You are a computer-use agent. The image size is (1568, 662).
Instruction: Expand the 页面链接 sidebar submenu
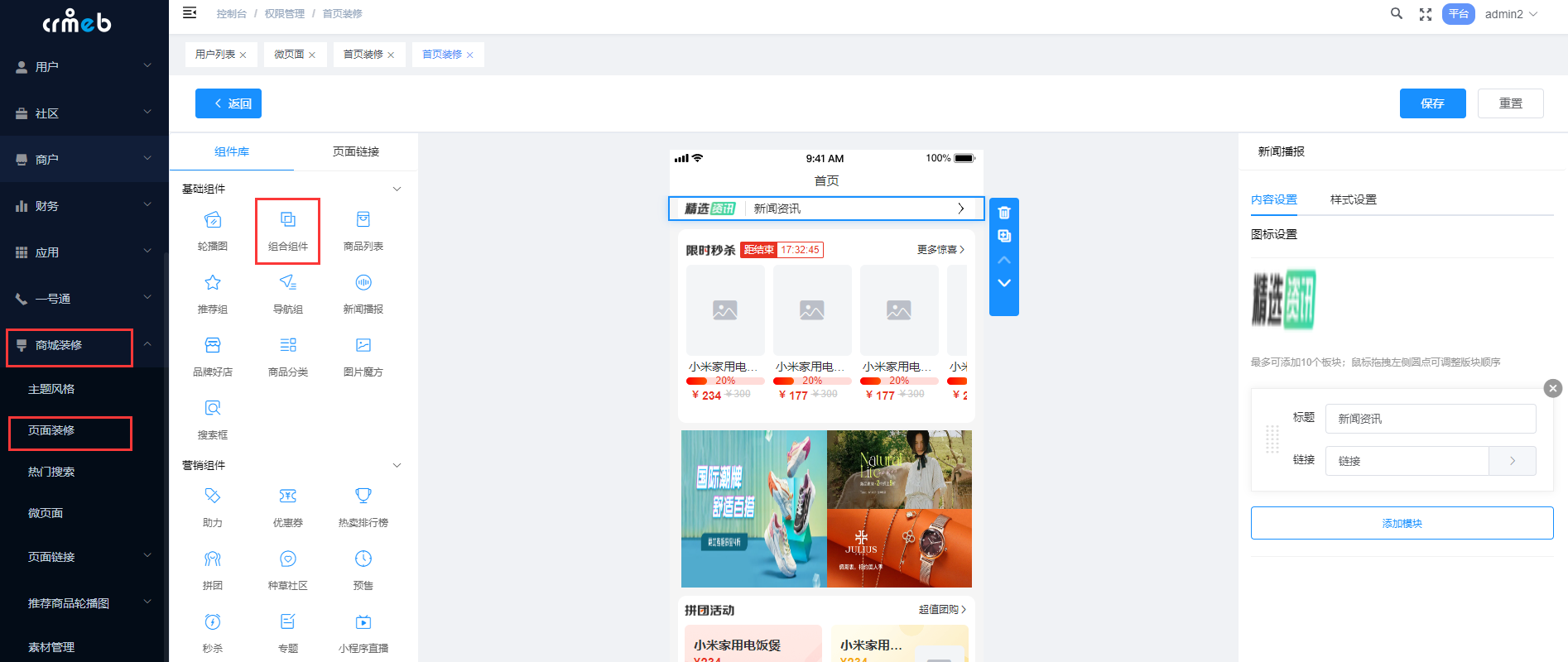click(x=84, y=556)
